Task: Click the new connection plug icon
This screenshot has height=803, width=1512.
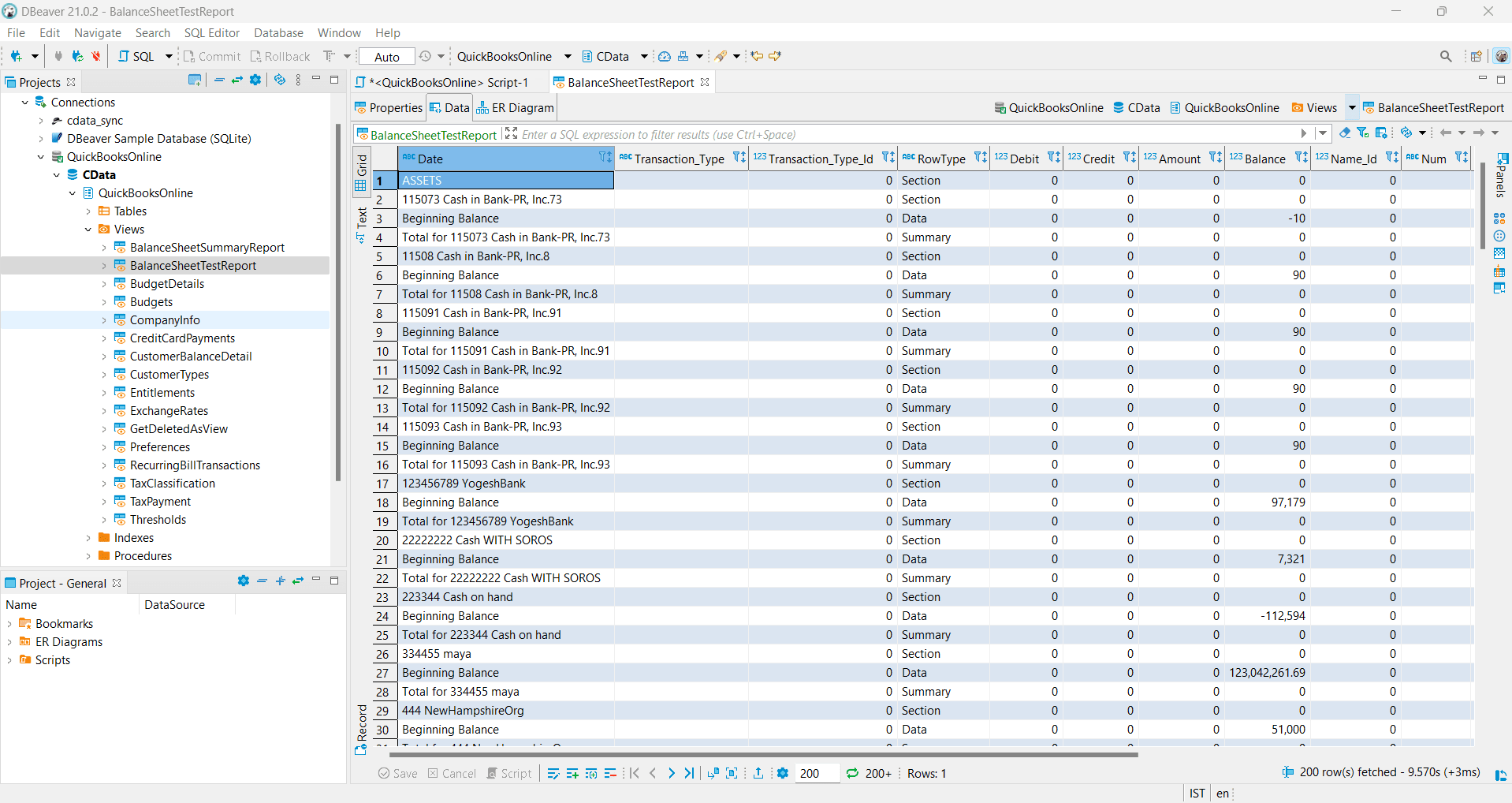Action: 16,56
